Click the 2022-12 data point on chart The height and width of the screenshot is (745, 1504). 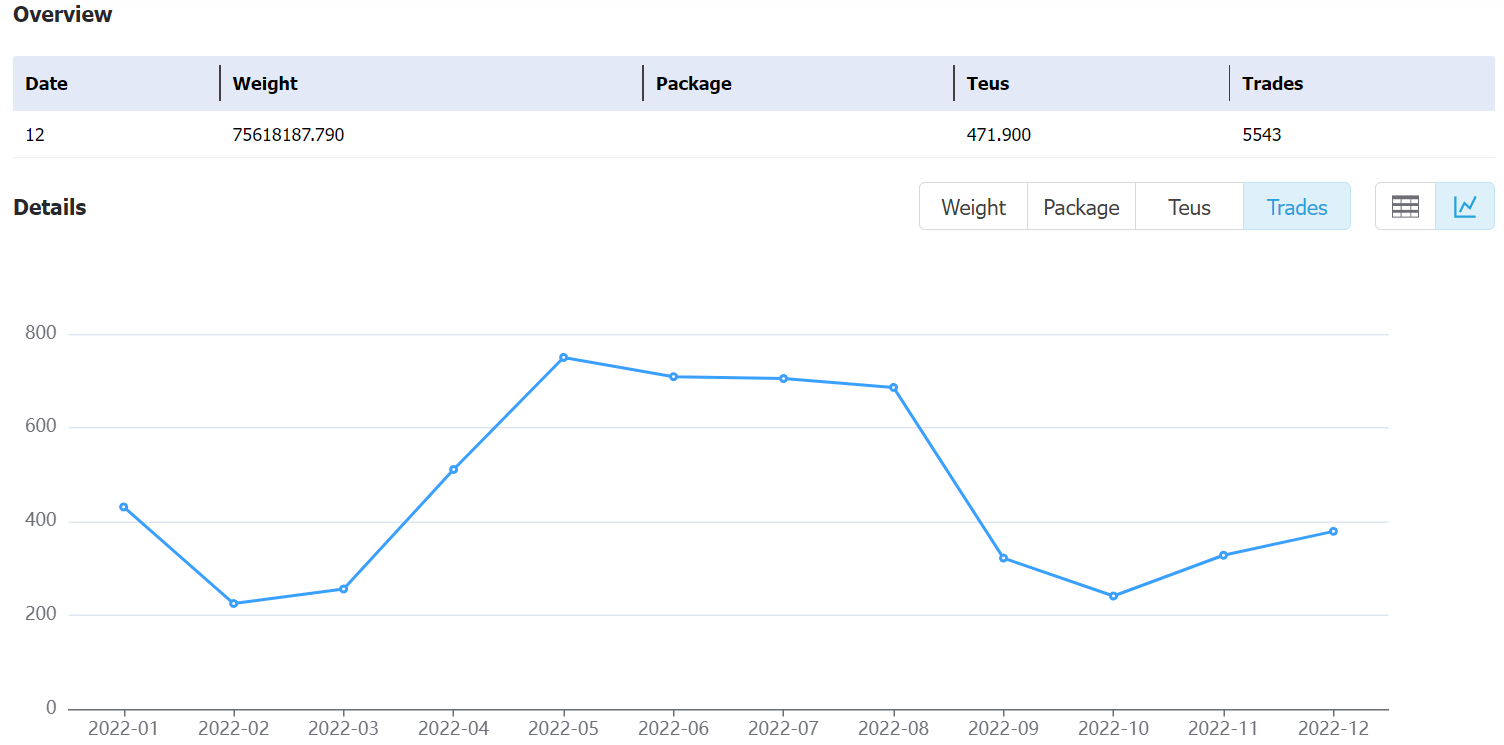[1333, 531]
